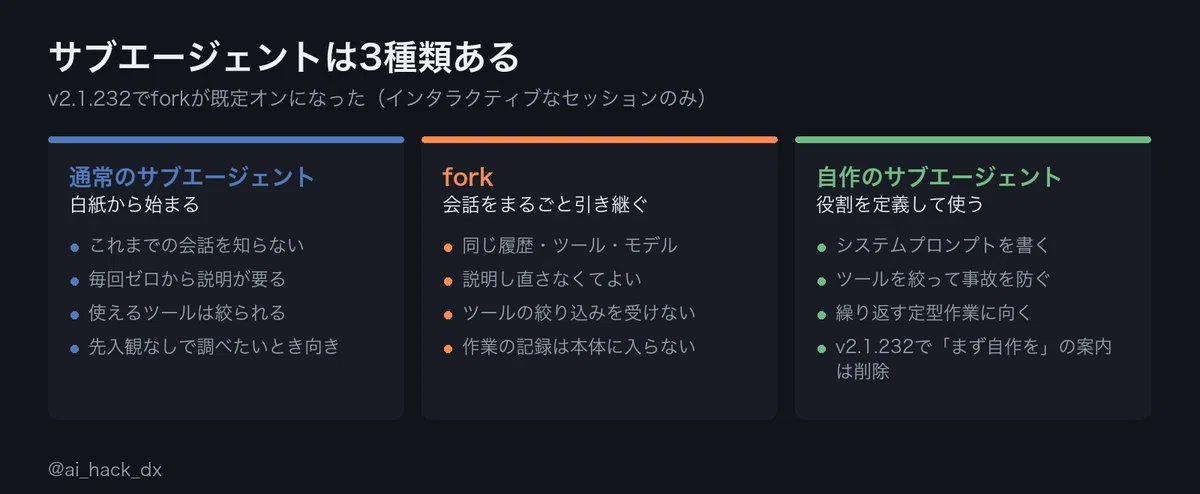
Task: Select the 通常のサブエージェント card heading
Action: click(192, 177)
